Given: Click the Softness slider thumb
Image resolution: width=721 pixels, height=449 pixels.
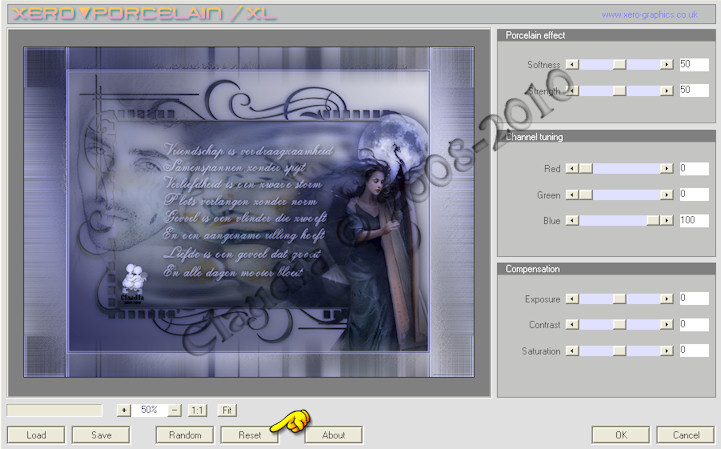Looking at the screenshot, I should tap(619, 64).
